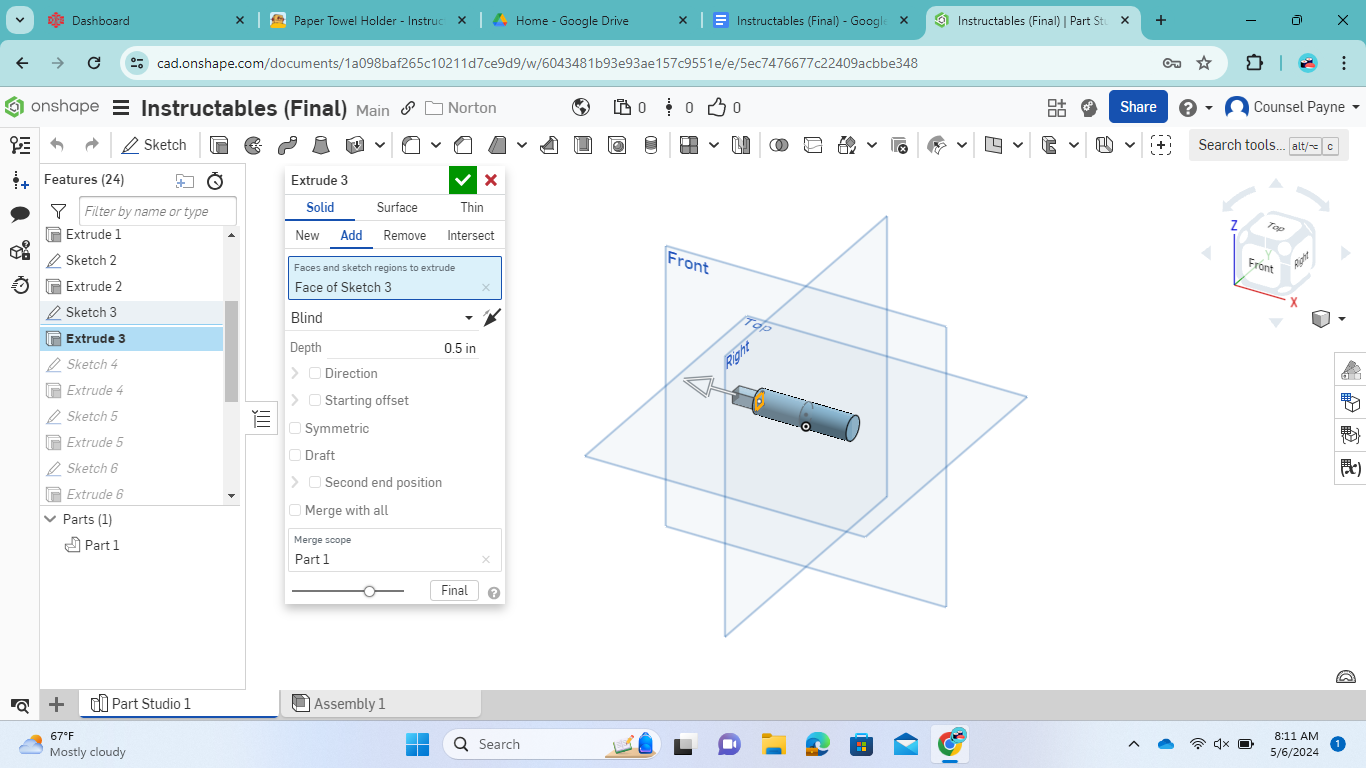The height and width of the screenshot is (768, 1366).
Task: Collapse the Parts (1) list
Action: point(51,519)
